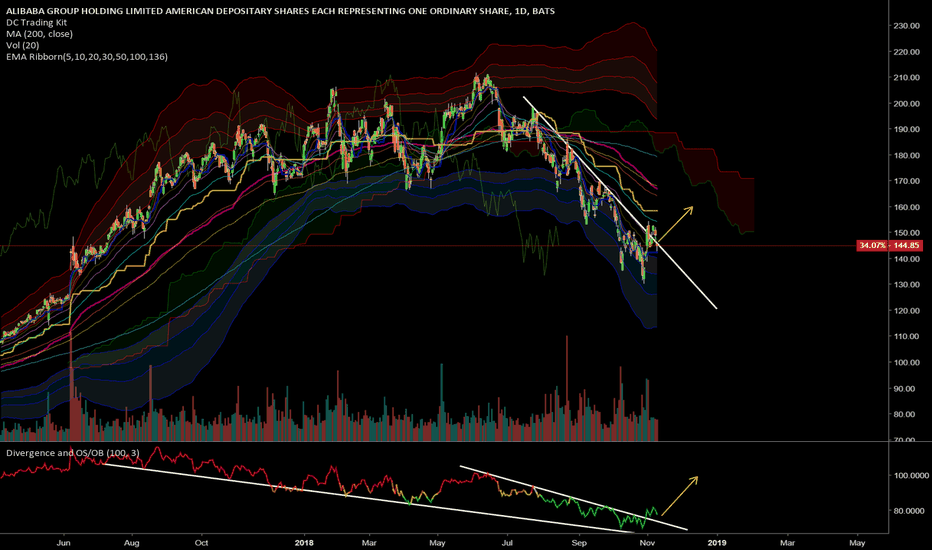Click 190.00 on the price axis
The width and height of the screenshot is (932, 550).
point(906,129)
